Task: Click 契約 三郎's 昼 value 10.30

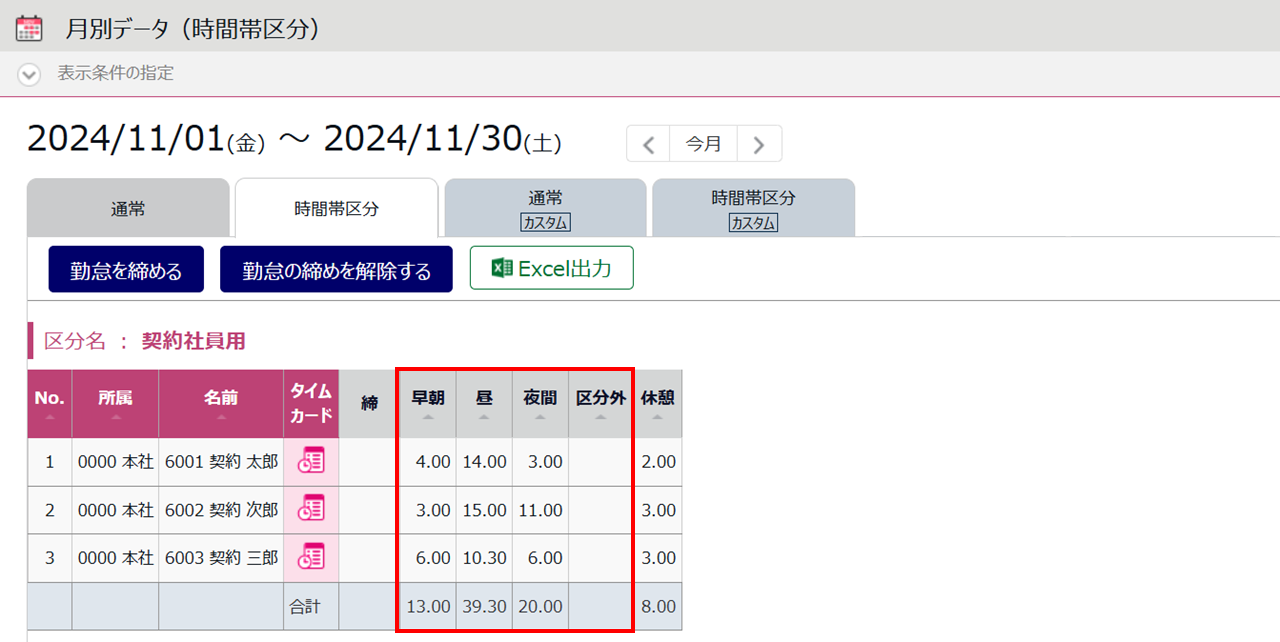Action: coord(484,558)
